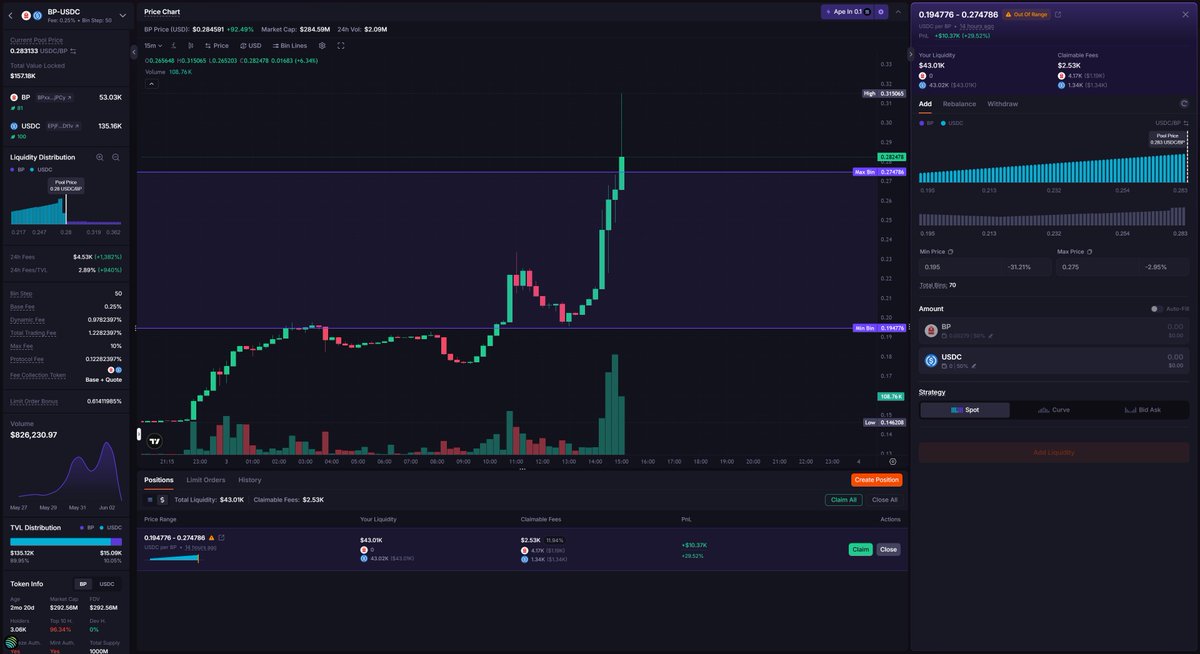Open the 15m timeframe dropdown
The width and height of the screenshot is (1200, 654).
[153, 45]
